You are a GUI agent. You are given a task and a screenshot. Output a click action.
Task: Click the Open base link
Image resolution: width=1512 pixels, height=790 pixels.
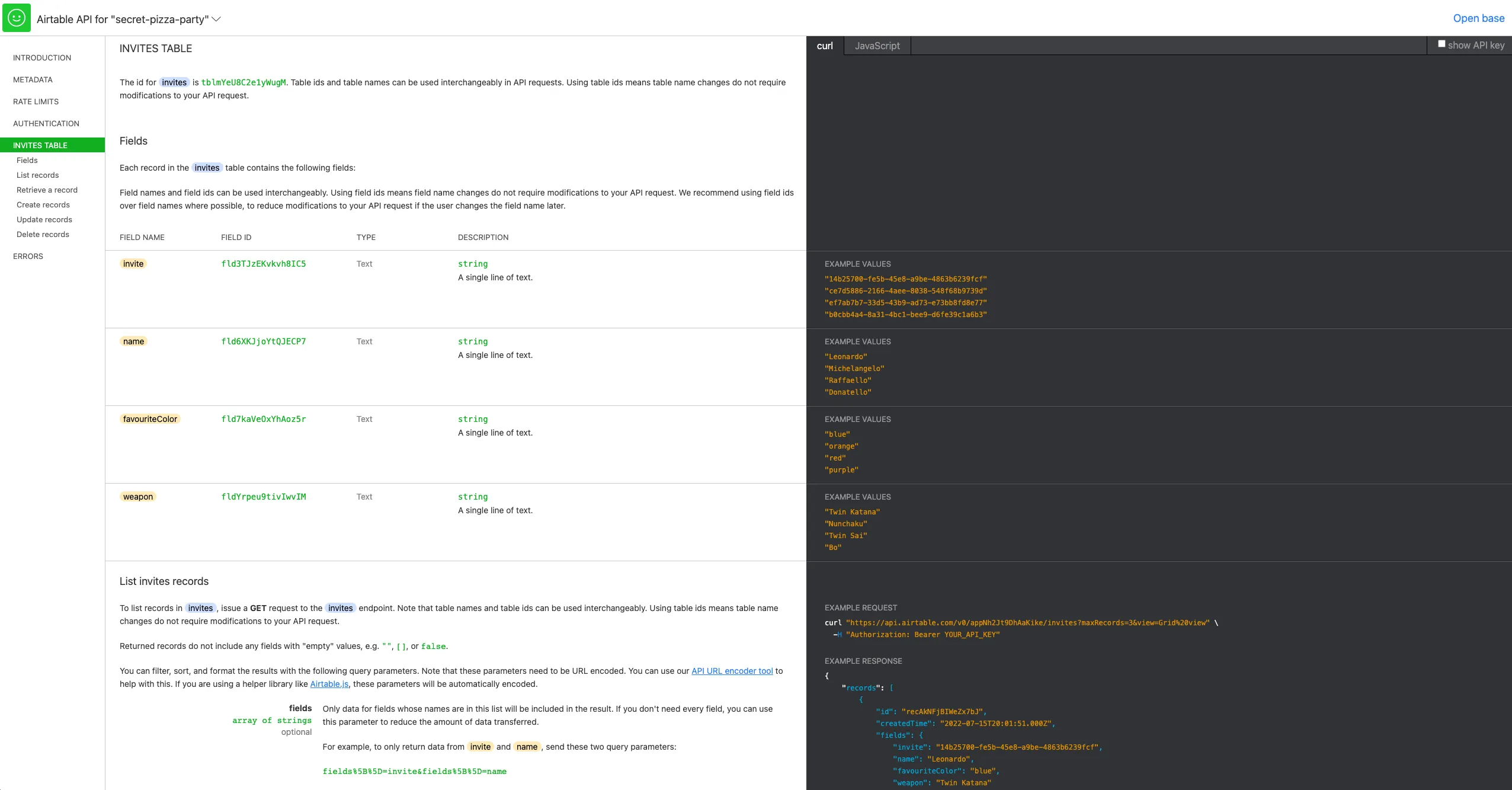(1479, 18)
